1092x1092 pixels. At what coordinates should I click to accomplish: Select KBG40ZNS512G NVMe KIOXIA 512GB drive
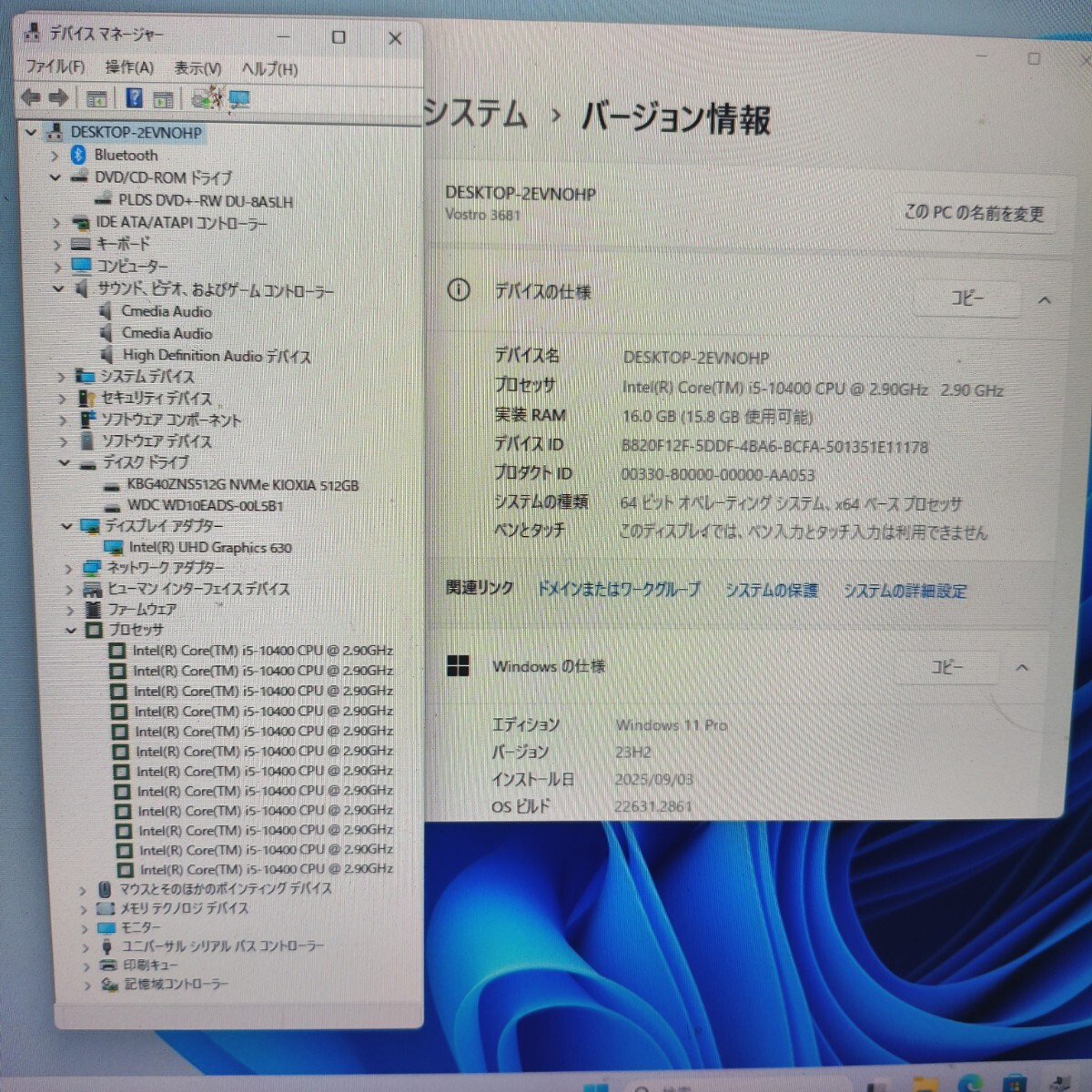(242, 485)
